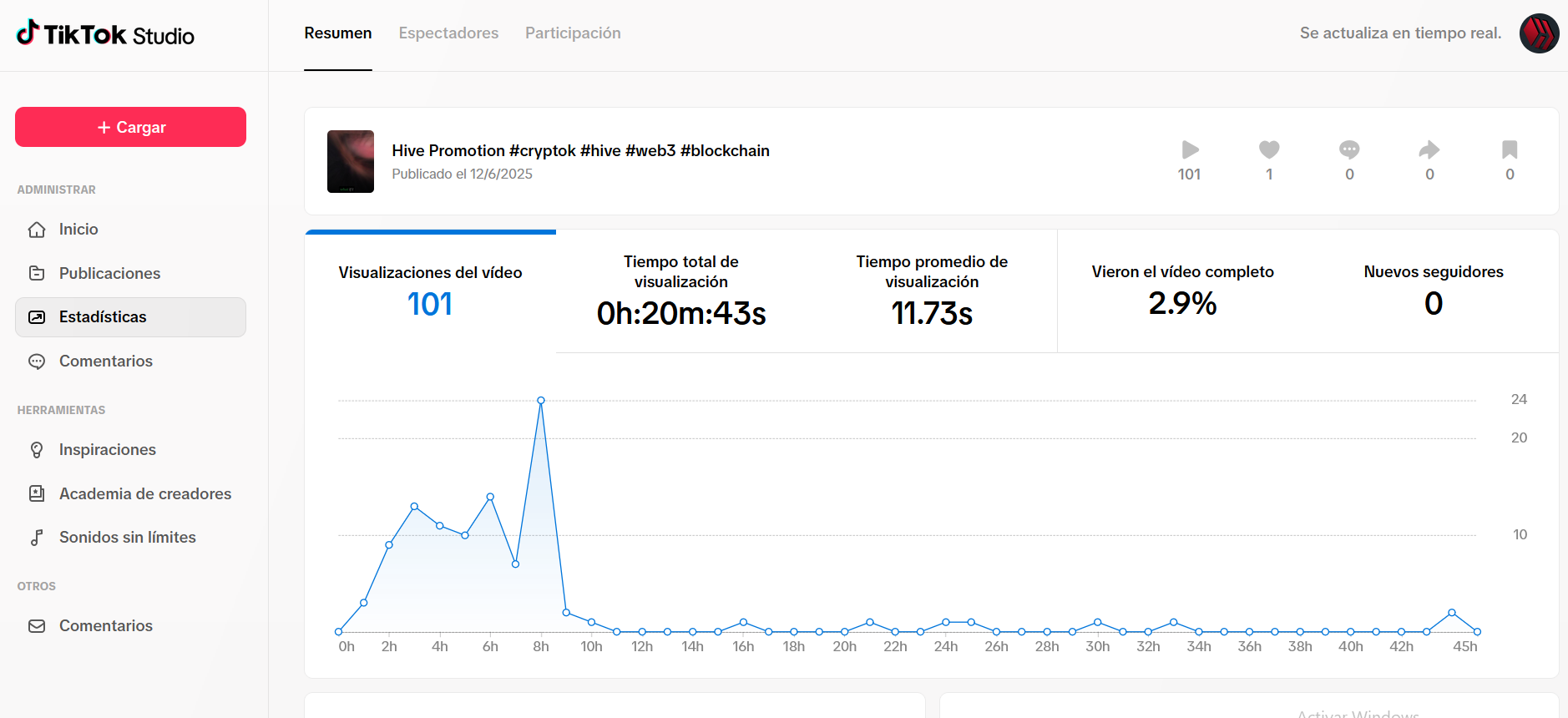The height and width of the screenshot is (718, 1568).
Task: Click the Estadísticas chart icon
Action: (37, 317)
